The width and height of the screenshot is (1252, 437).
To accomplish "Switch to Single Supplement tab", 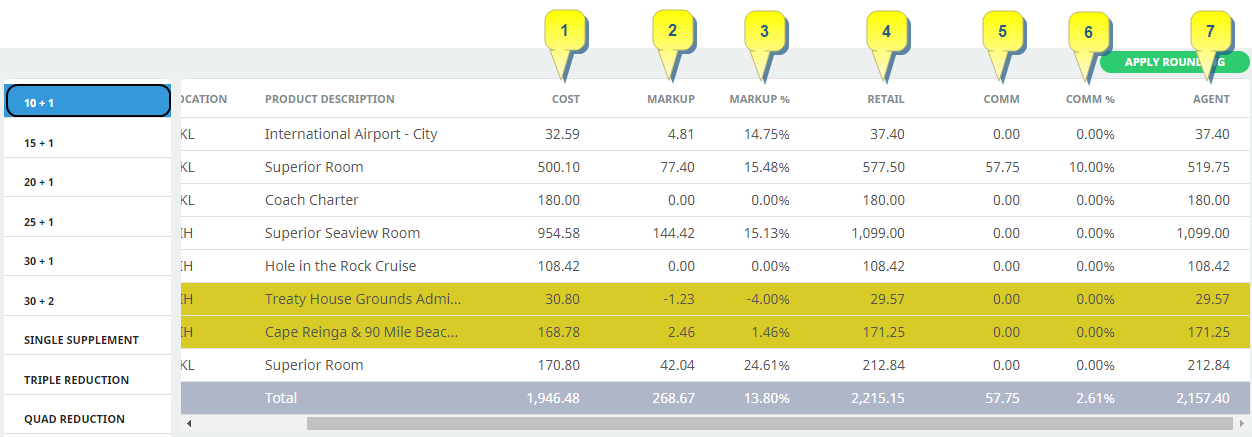I will pos(87,340).
